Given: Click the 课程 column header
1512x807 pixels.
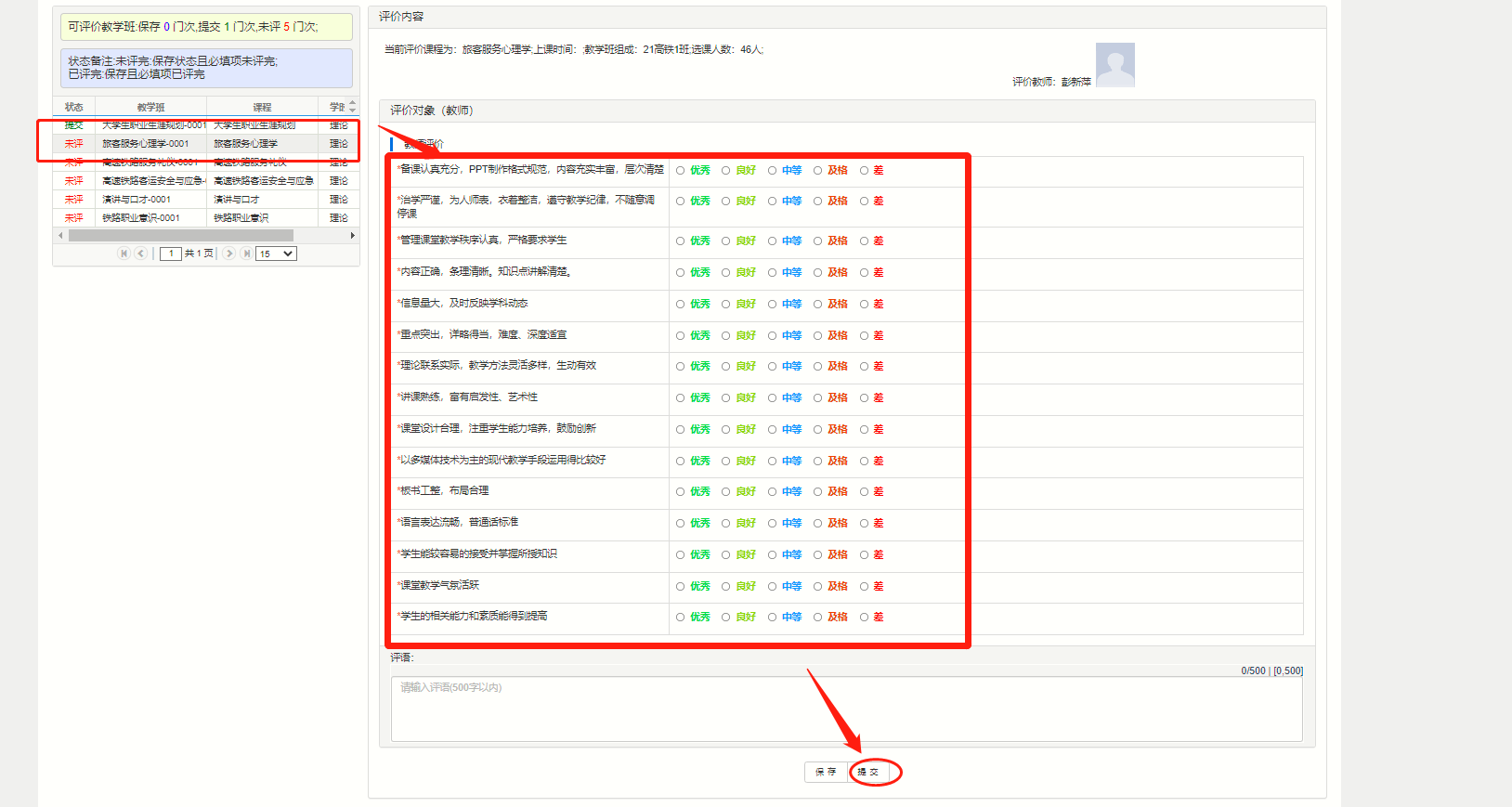Looking at the screenshot, I should tap(262, 107).
